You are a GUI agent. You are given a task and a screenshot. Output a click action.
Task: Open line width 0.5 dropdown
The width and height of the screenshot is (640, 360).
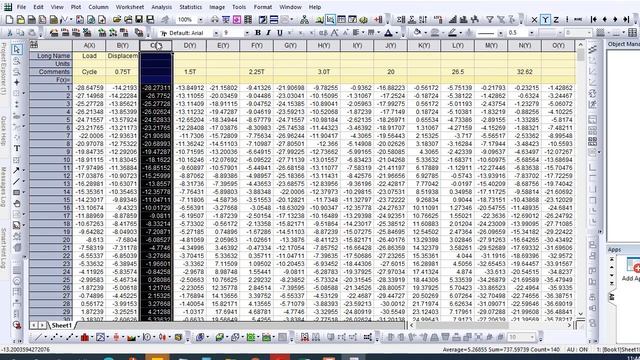click(531, 33)
